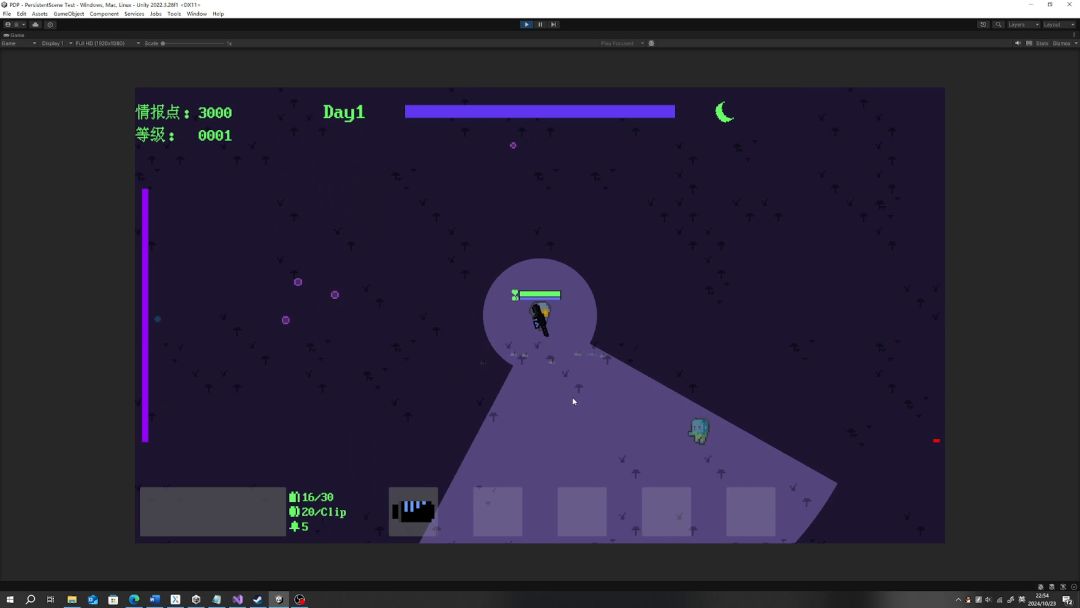Image resolution: width=1080 pixels, height=608 pixels.
Task: Toggle the mute audio speaker icon
Action: (x=1017, y=43)
